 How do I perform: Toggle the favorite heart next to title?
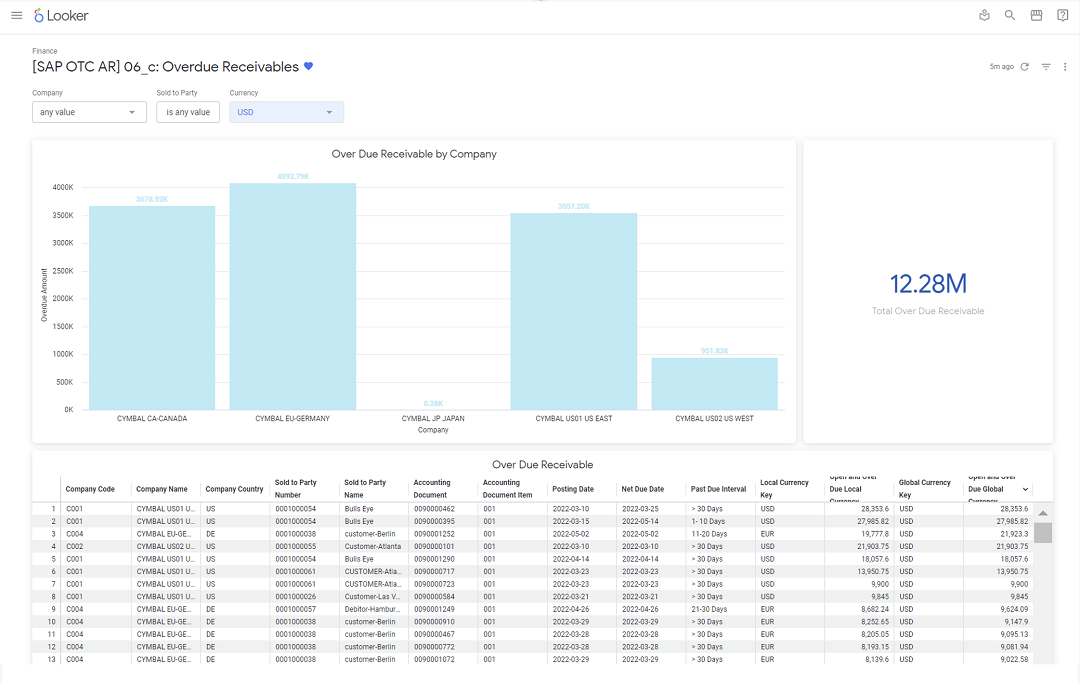pos(309,66)
